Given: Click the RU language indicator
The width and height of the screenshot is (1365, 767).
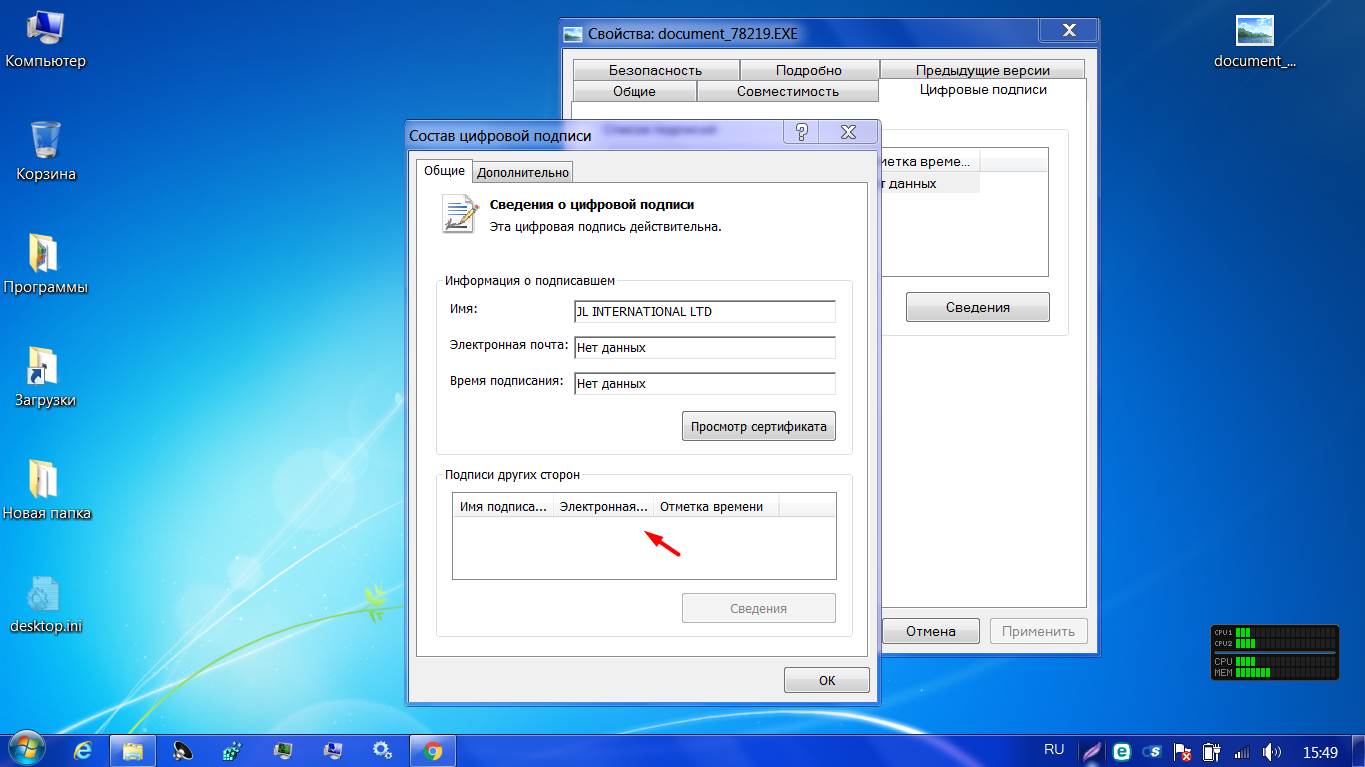Looking at the screenshot, I should [x=1054, y=749].
